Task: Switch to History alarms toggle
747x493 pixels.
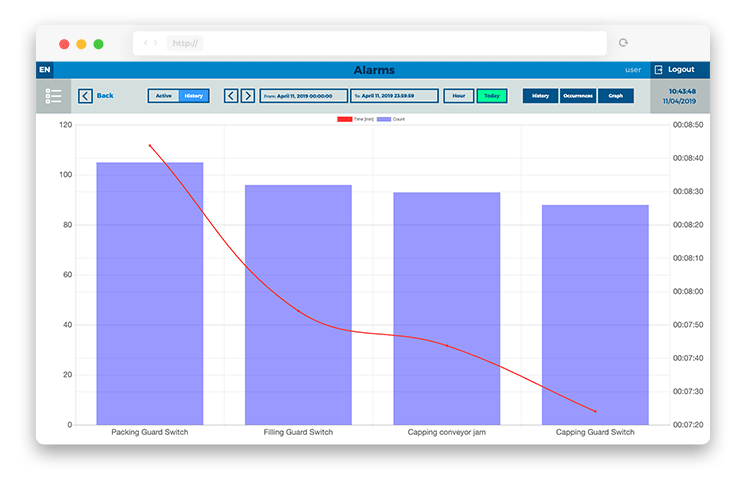Action: click(194, 96)
